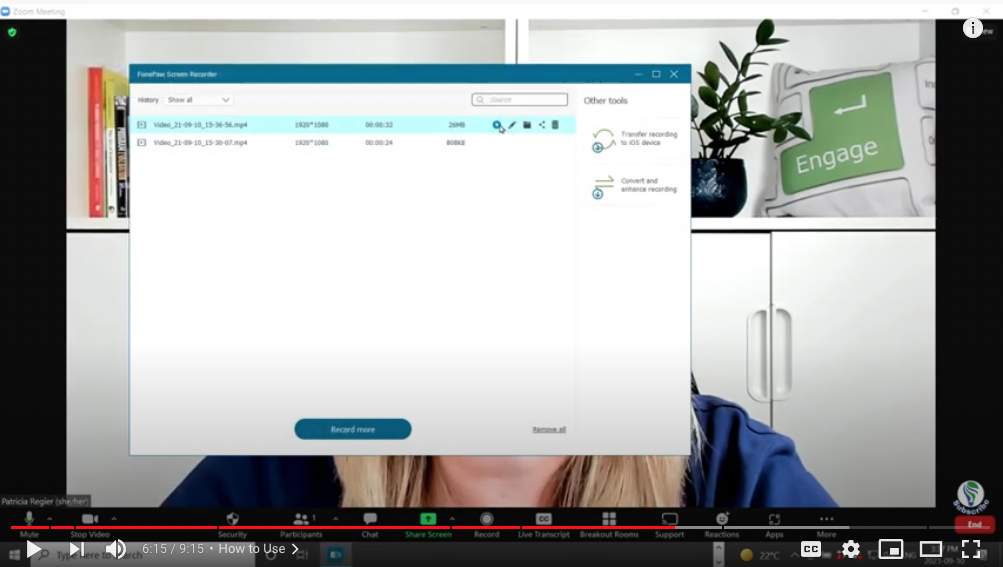Click the video file icon beside Video_21-09-10_15-36-56.mp4

[141, 125]
